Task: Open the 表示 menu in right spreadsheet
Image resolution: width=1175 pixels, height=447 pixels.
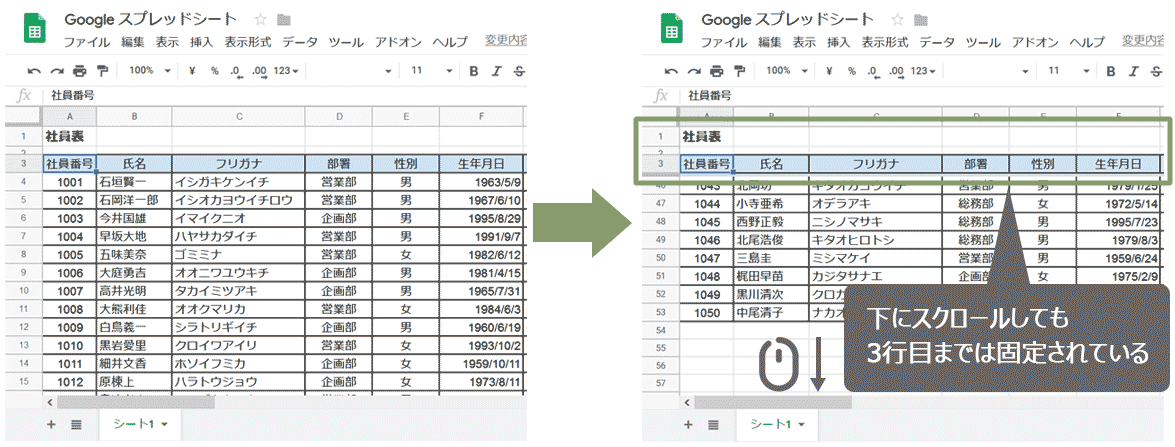Action: tap(805, 42)
